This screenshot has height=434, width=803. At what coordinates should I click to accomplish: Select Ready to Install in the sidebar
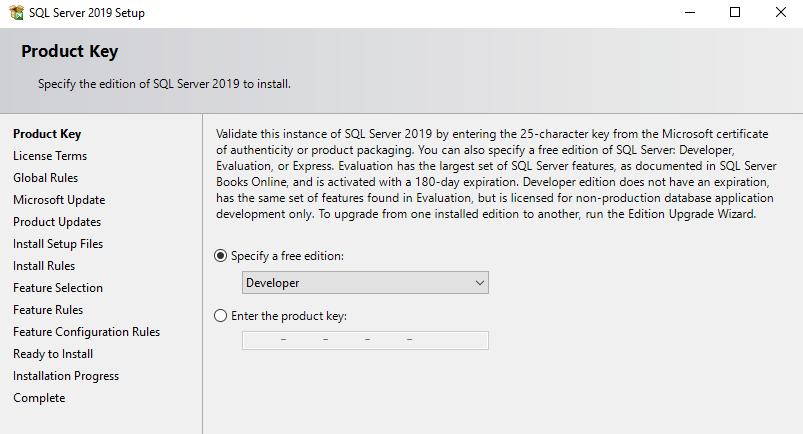tap(53, 354)
